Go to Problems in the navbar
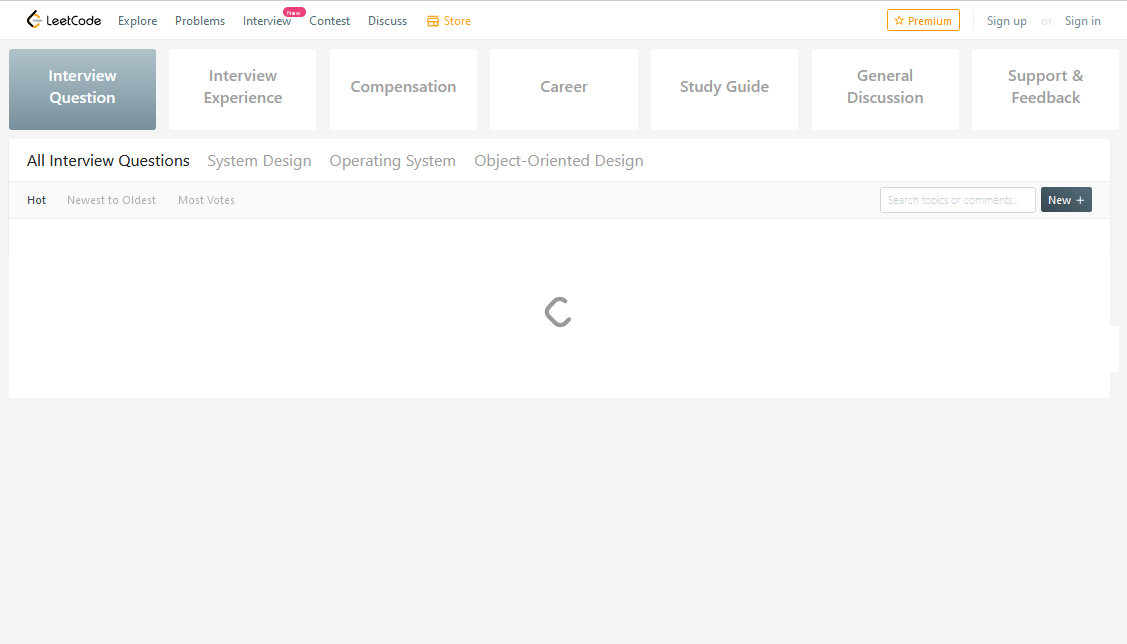This screenshot has height=644, width=1127. click(x=200, y=21)
